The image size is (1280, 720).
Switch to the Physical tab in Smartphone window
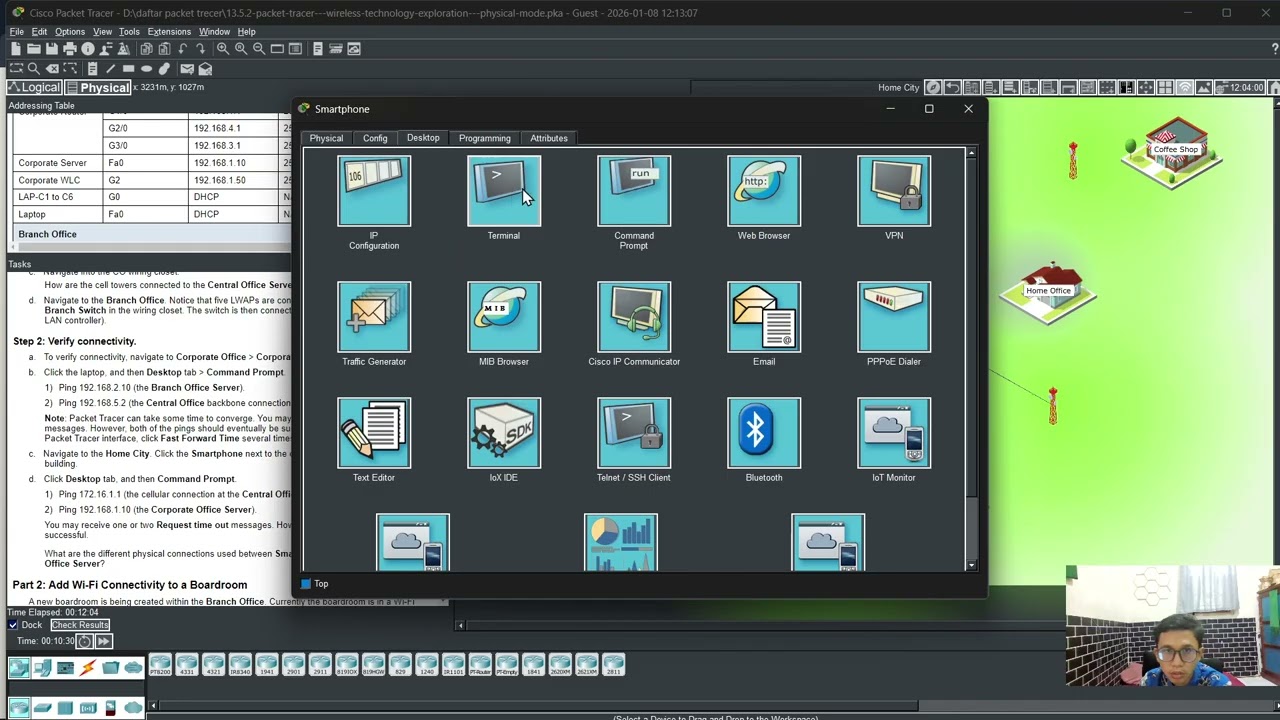[326, 138]
